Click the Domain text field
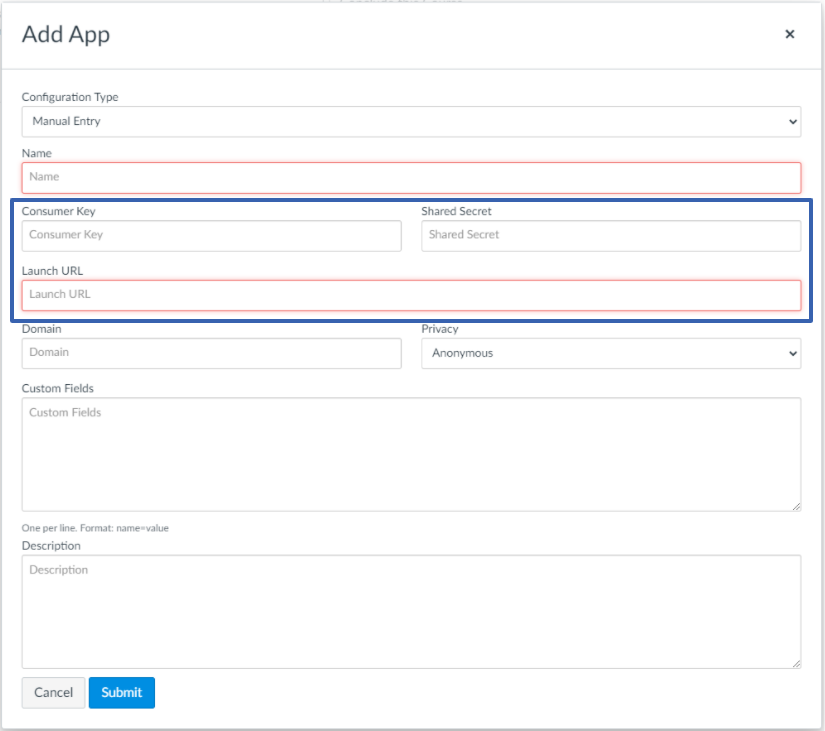Viewport: 825px width, 731px height. click(x=212, y=353)
